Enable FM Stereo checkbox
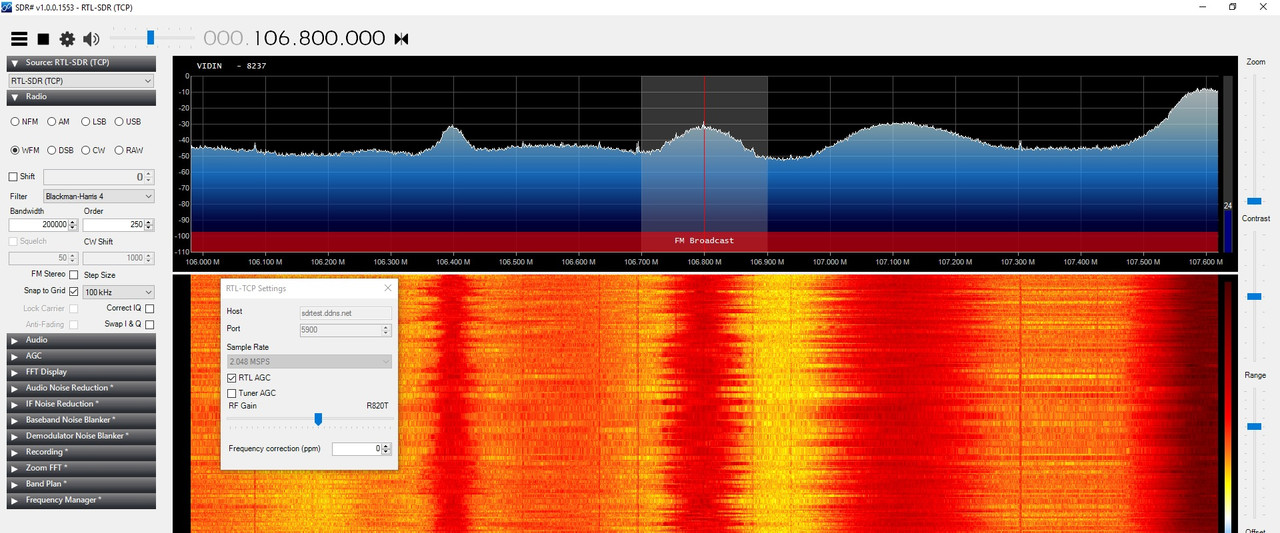The image size is (1280, 533). pyautogui.click(x=75, y=274)
